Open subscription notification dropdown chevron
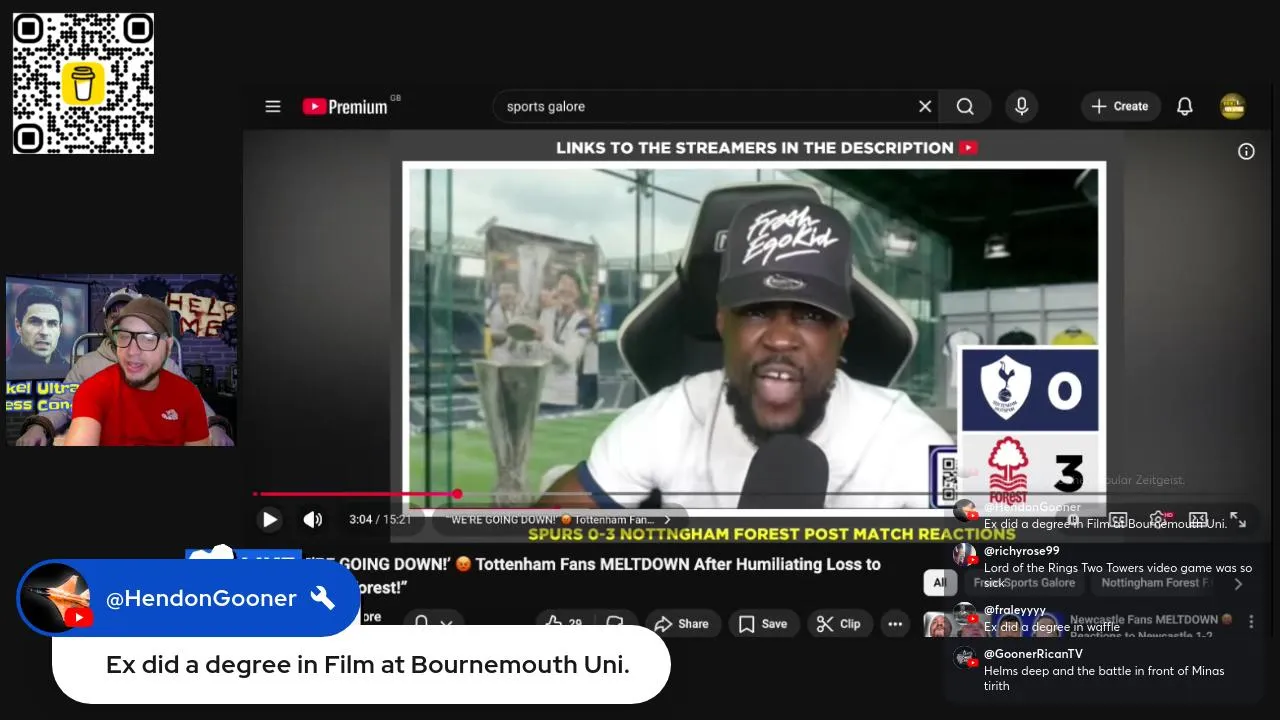Viewport: 1280px width, 720px height. point(447,623)
